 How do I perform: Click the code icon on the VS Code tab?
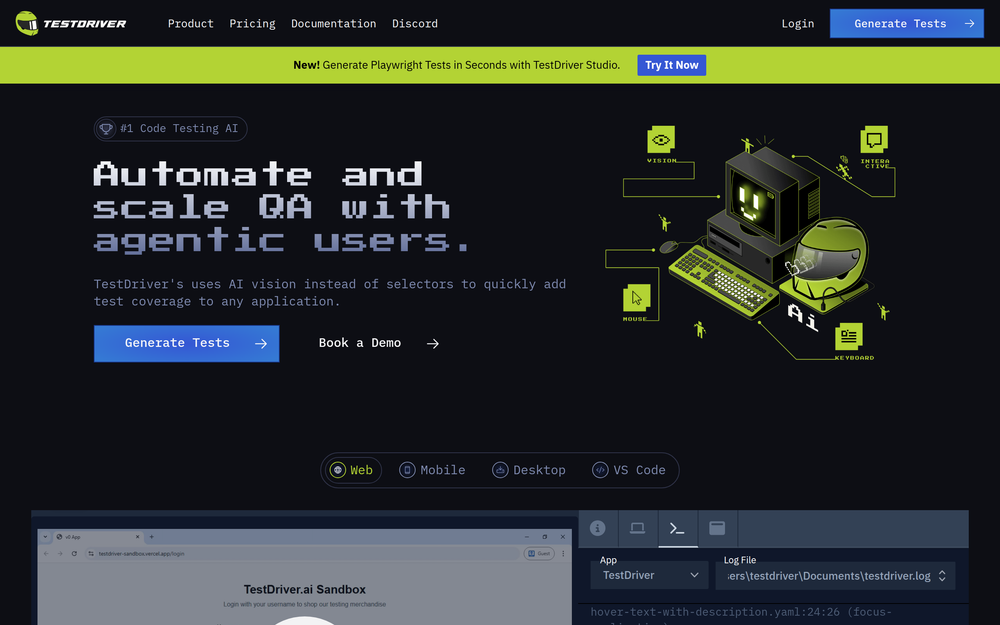coord(600,470)
